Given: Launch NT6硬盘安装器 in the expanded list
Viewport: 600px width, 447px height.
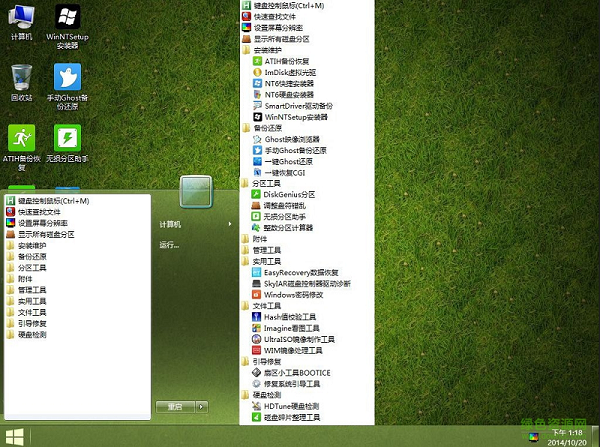Looking at the screenshot, I should coord(284,95).
